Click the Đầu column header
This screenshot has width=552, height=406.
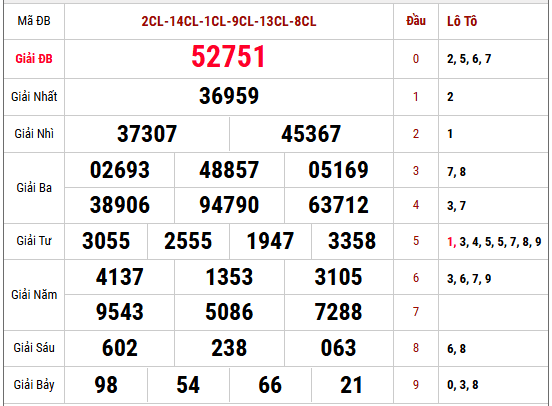click(x=416, y=21)
